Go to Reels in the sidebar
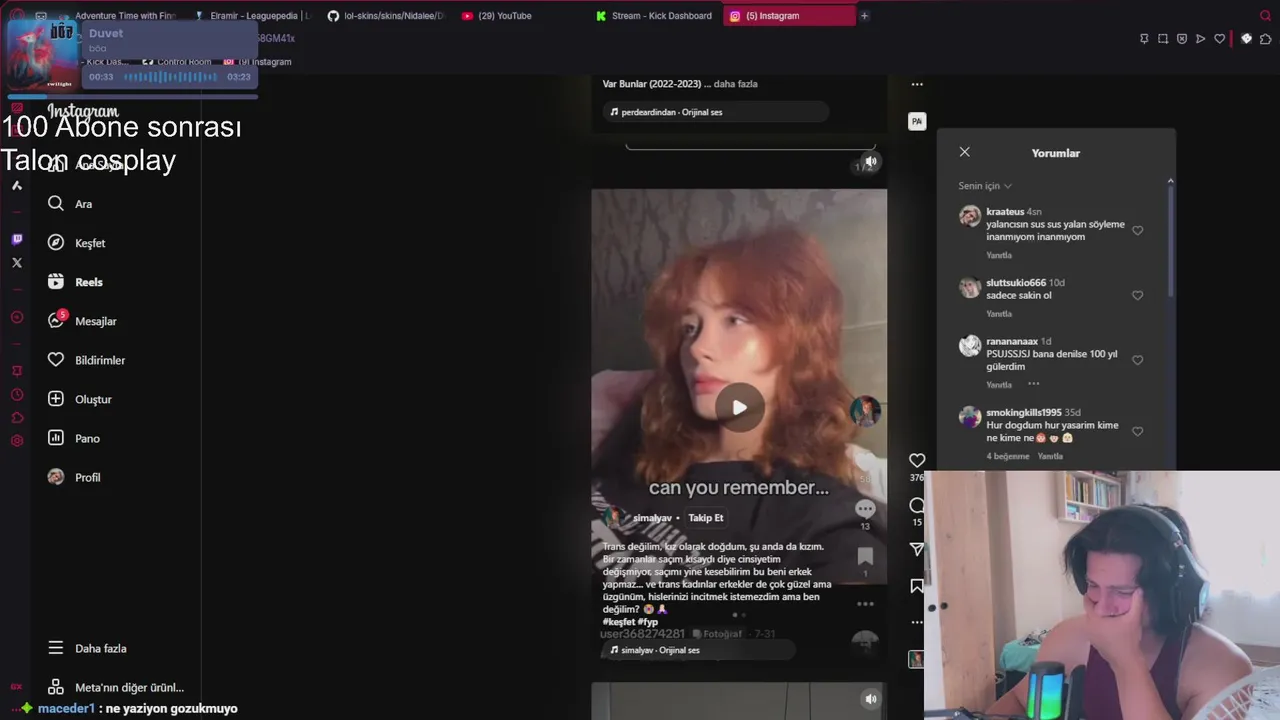This screenshot has height=720, width=1280. click(75, 282)
